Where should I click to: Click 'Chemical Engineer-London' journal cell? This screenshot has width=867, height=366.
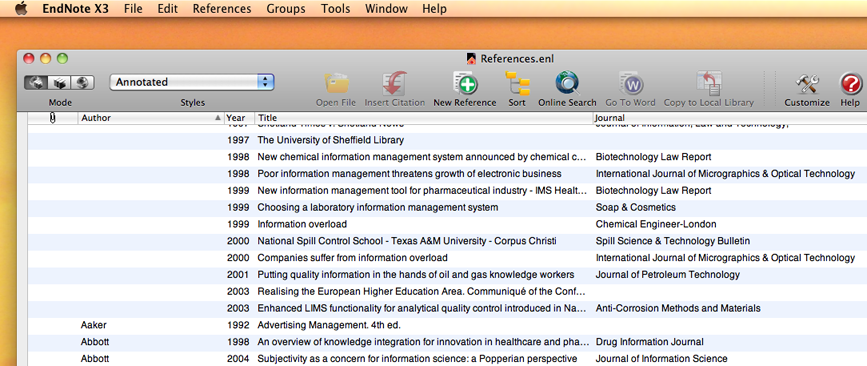(656, 224)
